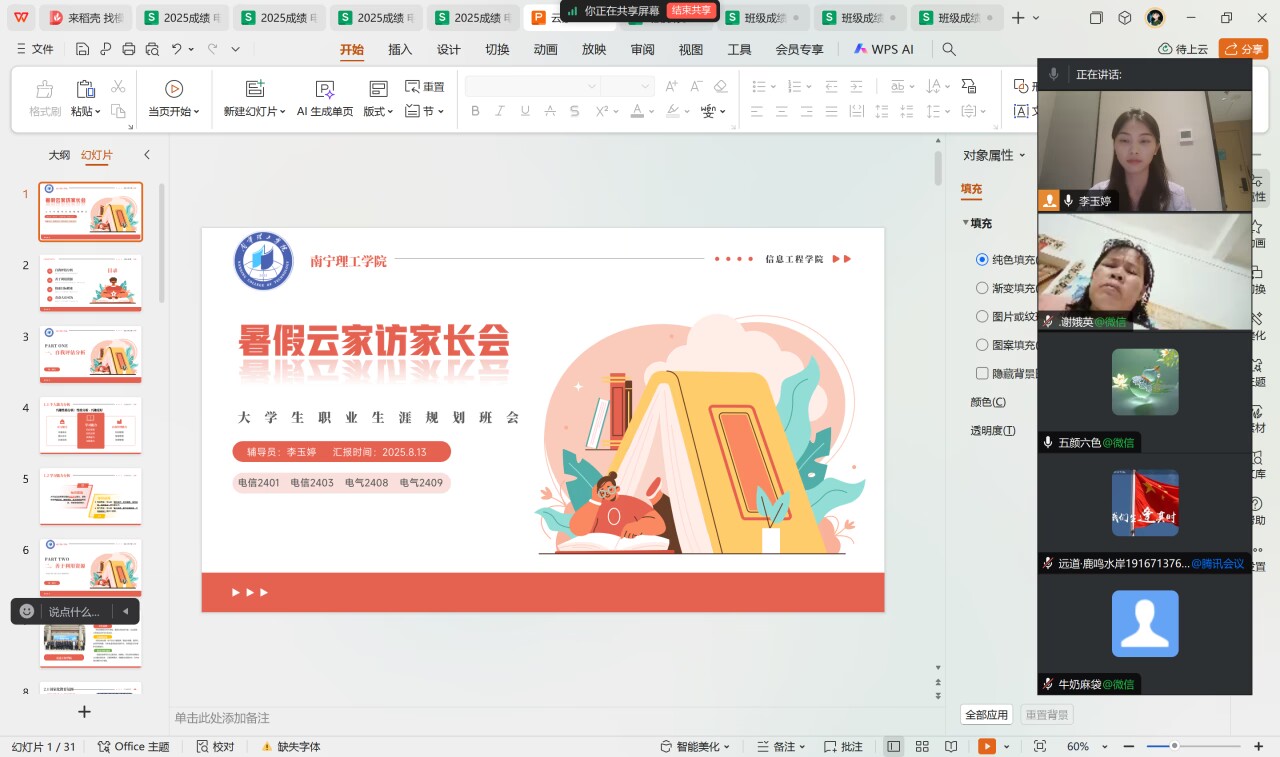1280x757 pixels.
Task: Start slideshow with orange play button
Action: 987,746
